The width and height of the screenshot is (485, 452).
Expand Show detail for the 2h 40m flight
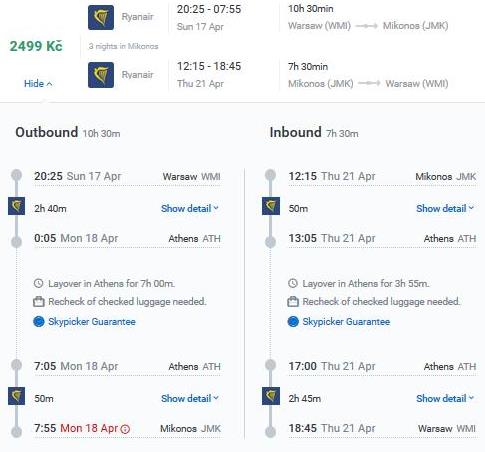point(190,208)
